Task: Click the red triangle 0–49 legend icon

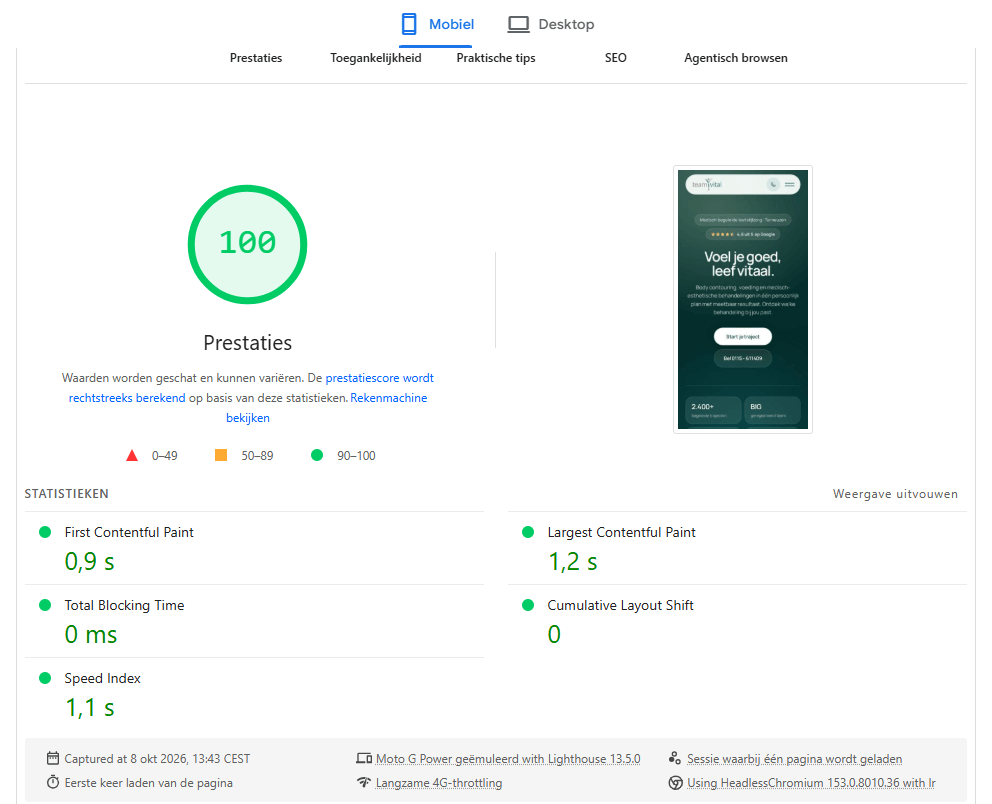Action: pos(132,455)
